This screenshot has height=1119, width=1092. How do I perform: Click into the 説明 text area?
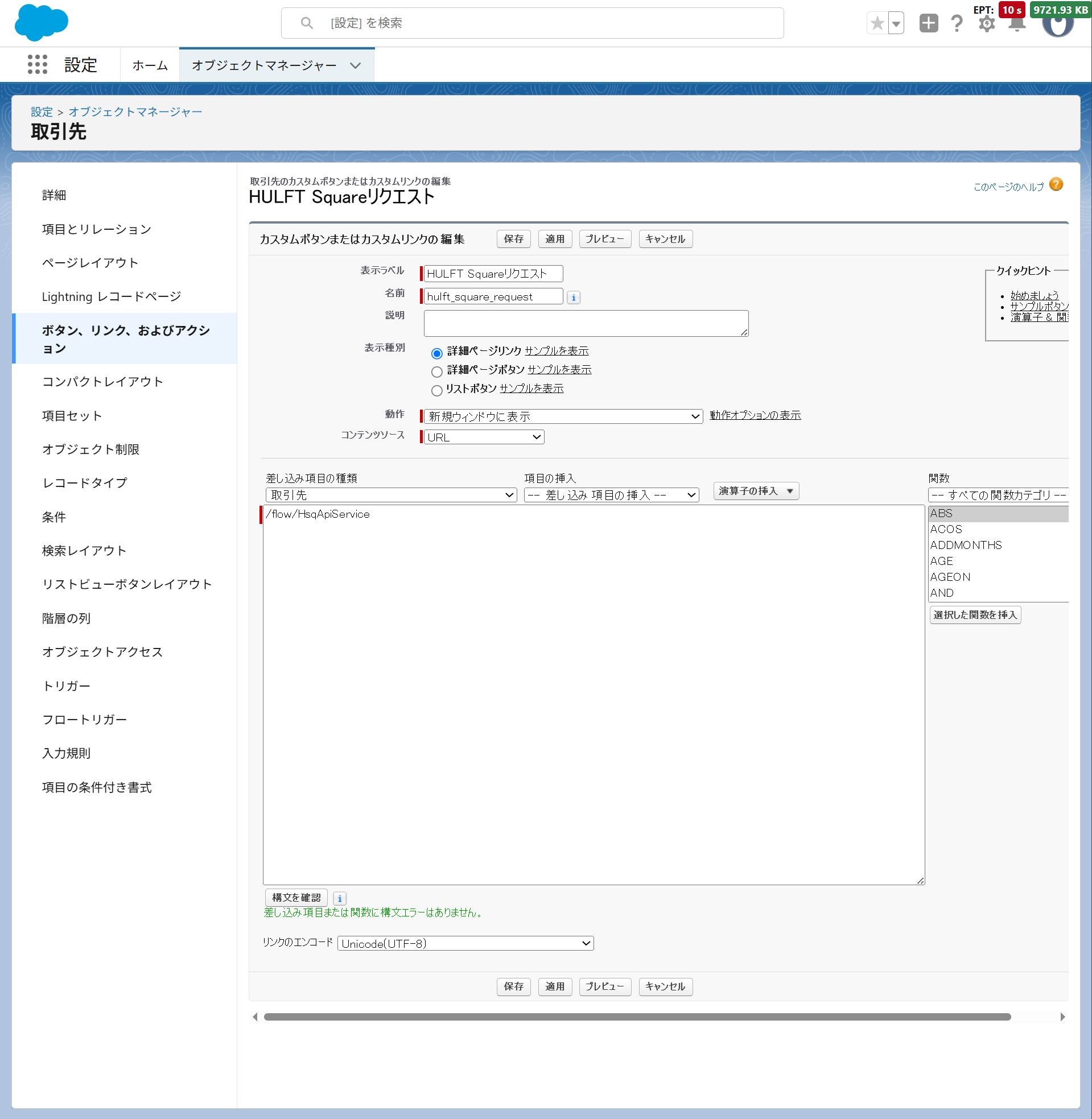tap(586, 323)
